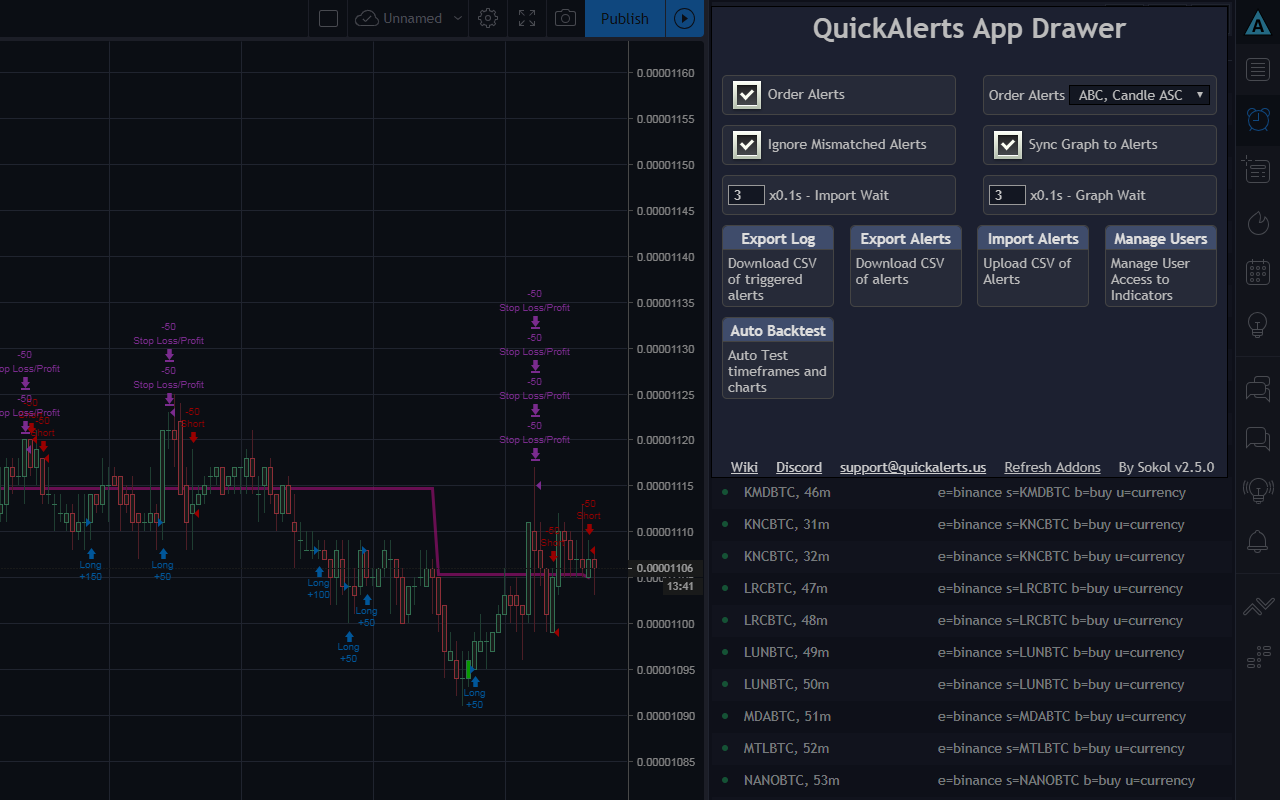
Task: Start bar replay with the play icon
Action: (684, 18)
